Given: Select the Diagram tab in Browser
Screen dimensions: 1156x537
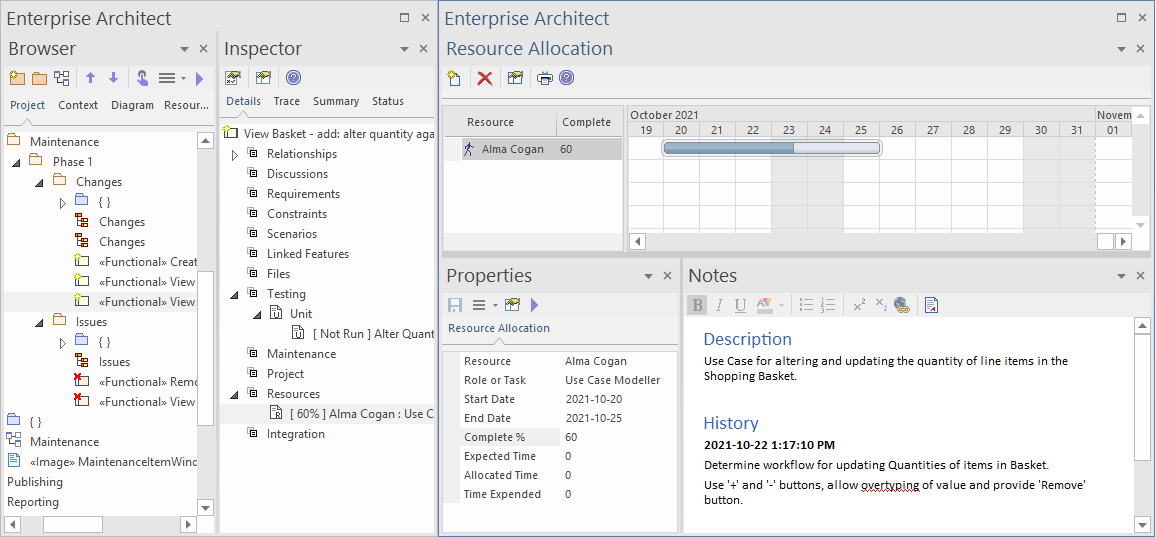Looking at the screenshot, I should coord(132,105).
